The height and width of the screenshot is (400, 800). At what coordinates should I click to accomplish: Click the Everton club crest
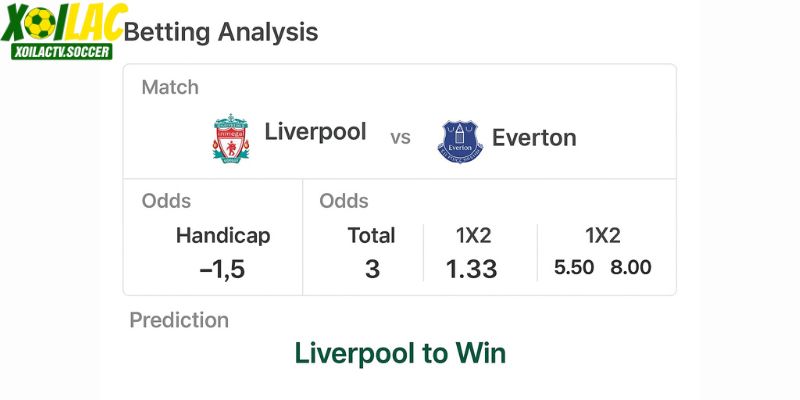(460, 139)
